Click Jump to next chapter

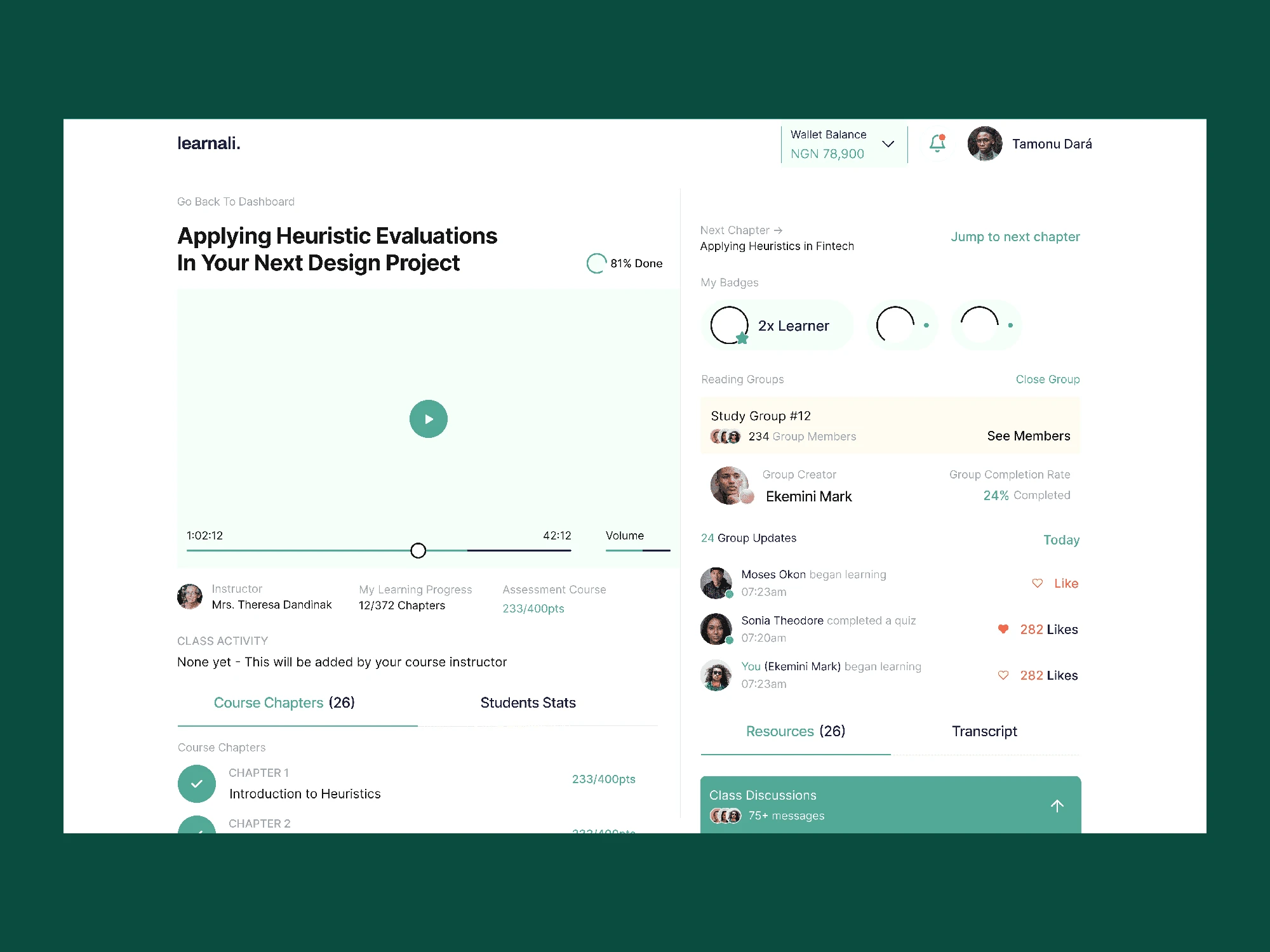1015,237
